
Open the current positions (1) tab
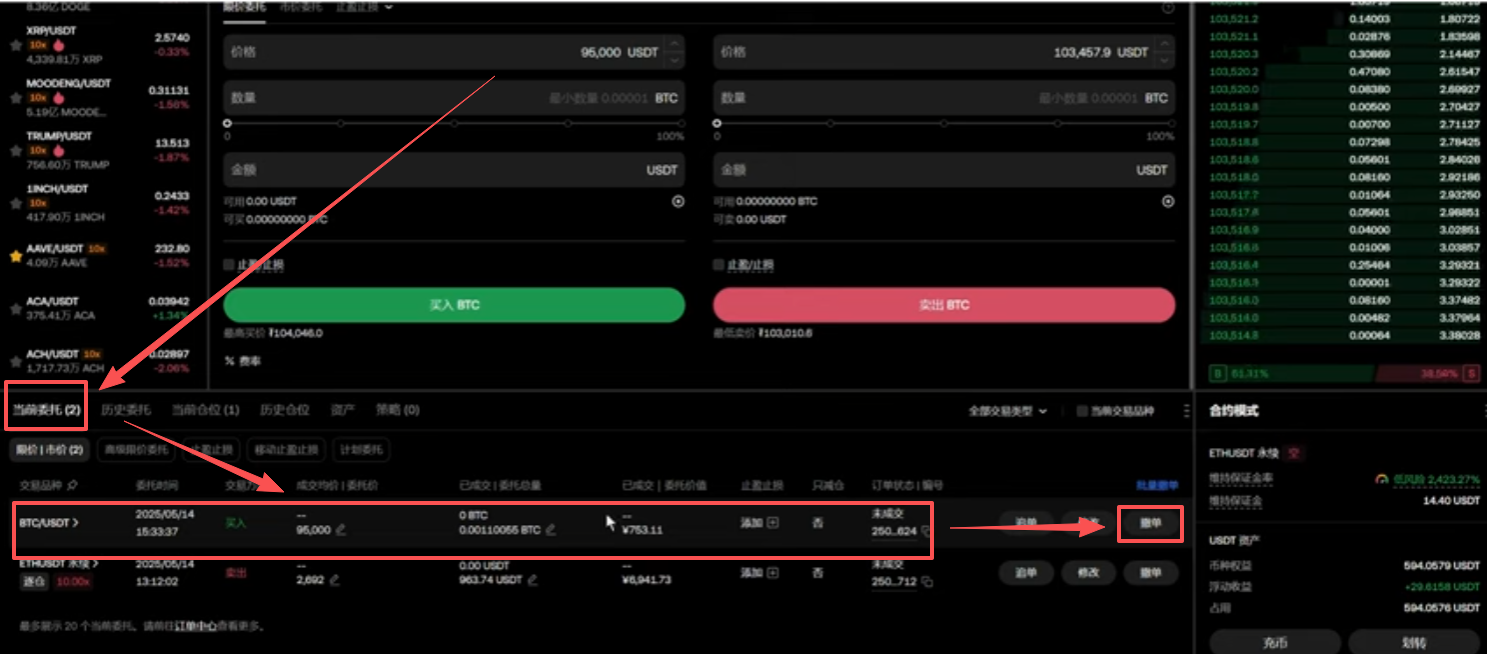tap(206, 410)
